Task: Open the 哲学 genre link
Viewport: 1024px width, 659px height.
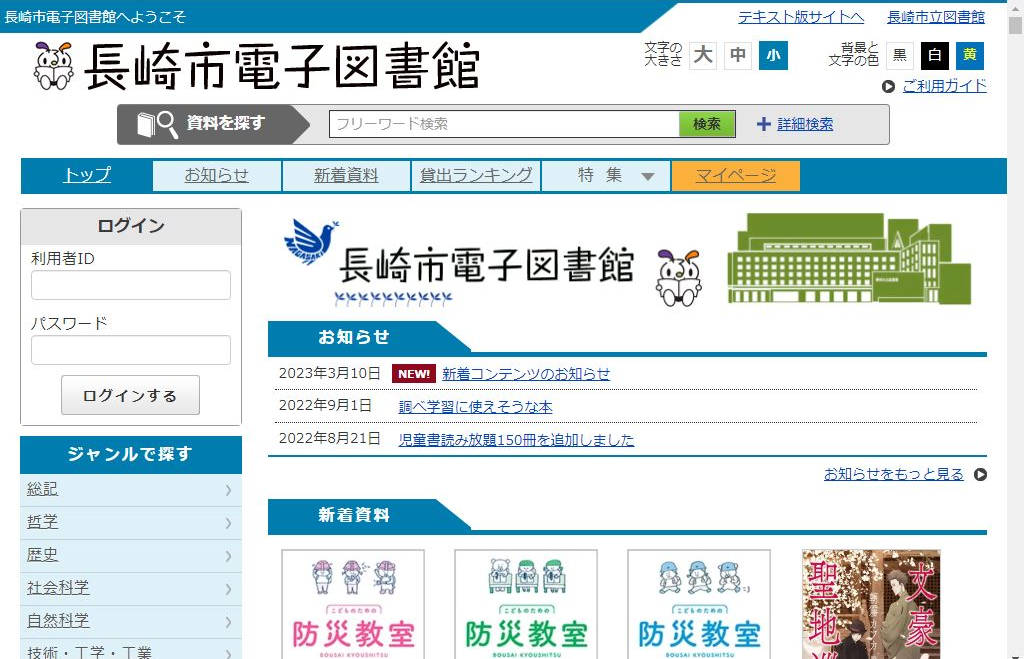Action: click(x=42, y=522)
